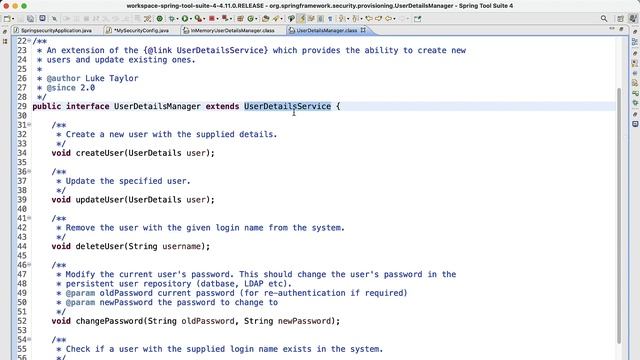The width and height of the screenshot is (640, 360).
Task: Click the vertical editor scrollbar thumb
Action: point(619,216)
